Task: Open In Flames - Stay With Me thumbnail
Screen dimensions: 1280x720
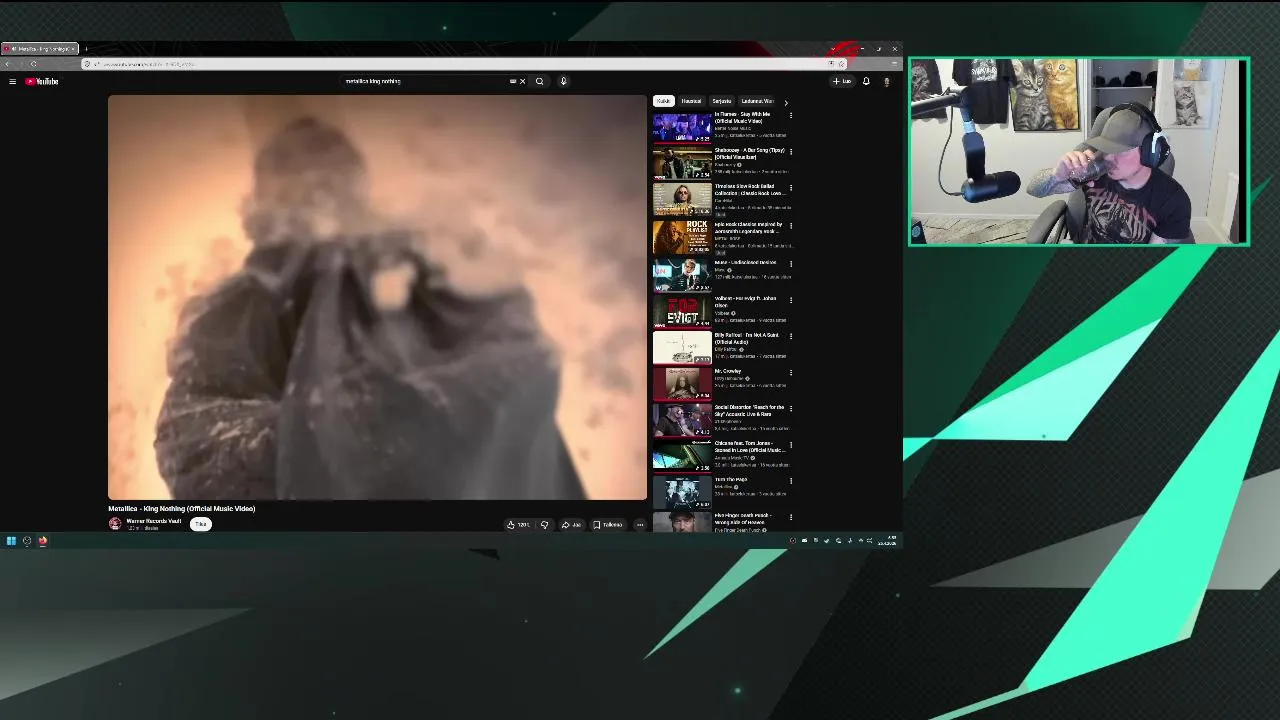Action: 682,127
